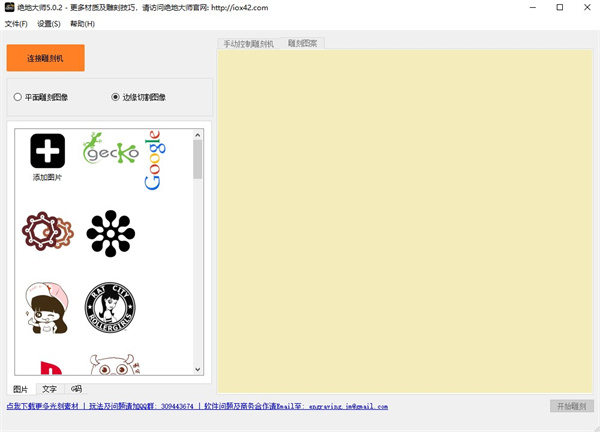Select the vertical Google logo image

click(x=155, y=160)
